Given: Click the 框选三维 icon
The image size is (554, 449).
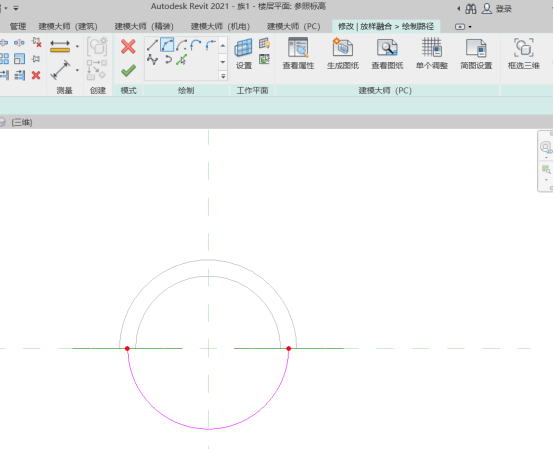Looking at the screenshot, I should pyautogui.click(x=524, y=47).
